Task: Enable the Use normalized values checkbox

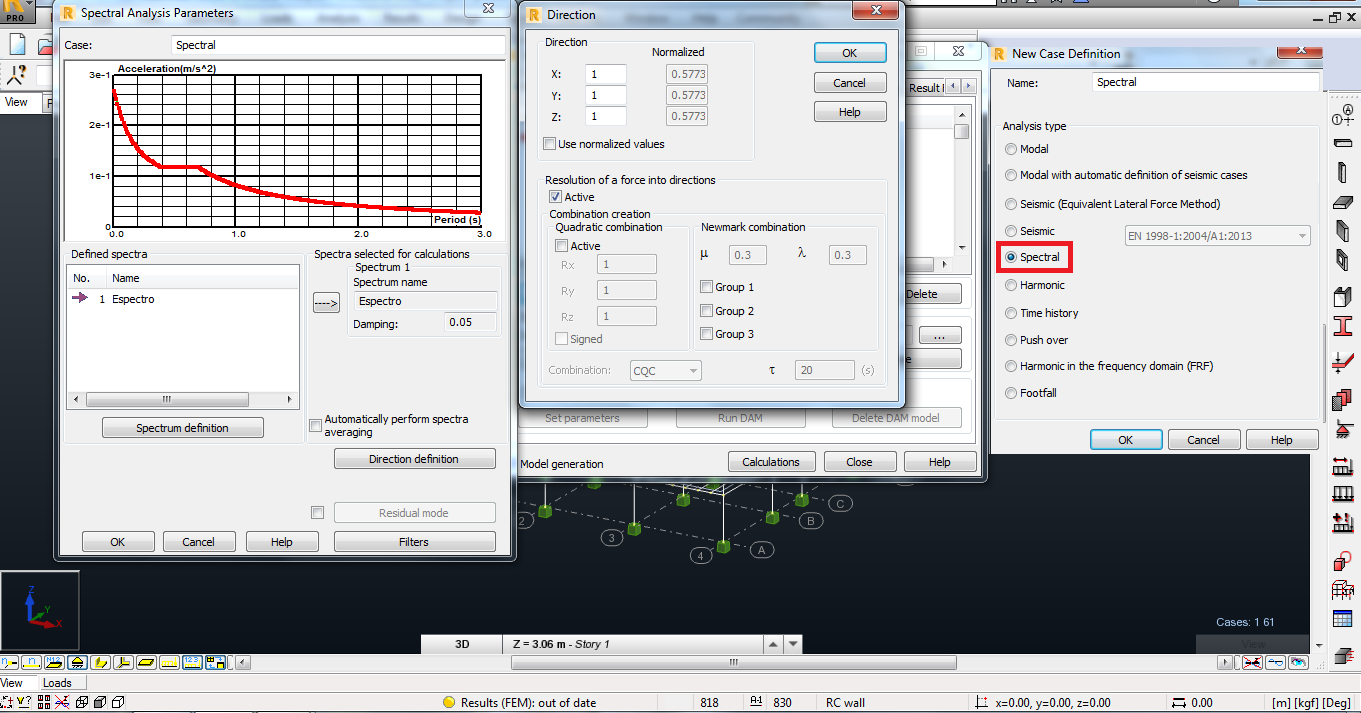Action: coord(549,143)
